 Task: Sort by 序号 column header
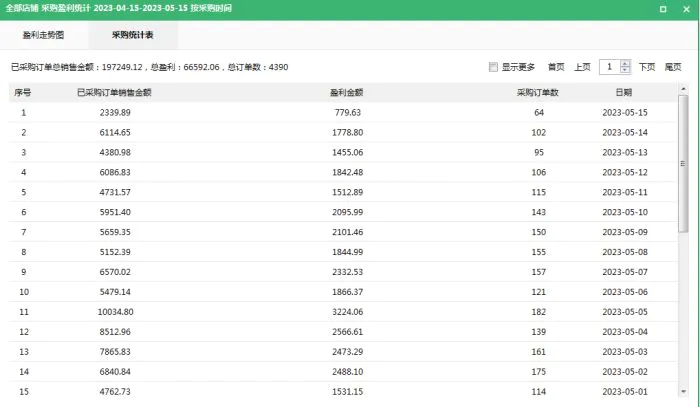(23, 92)
